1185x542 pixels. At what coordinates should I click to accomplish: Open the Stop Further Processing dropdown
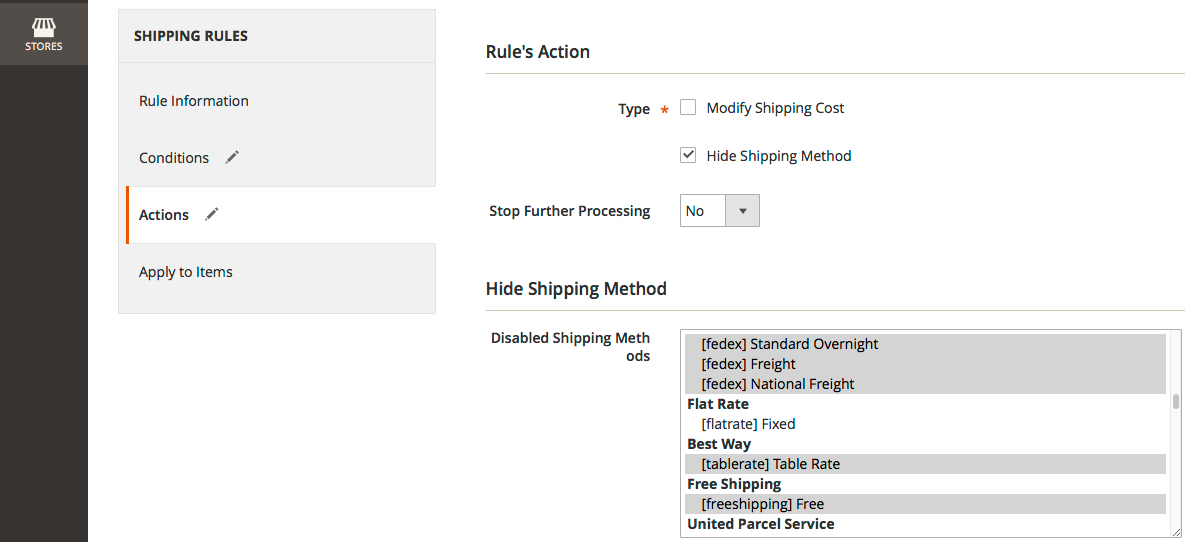(719, 211)
